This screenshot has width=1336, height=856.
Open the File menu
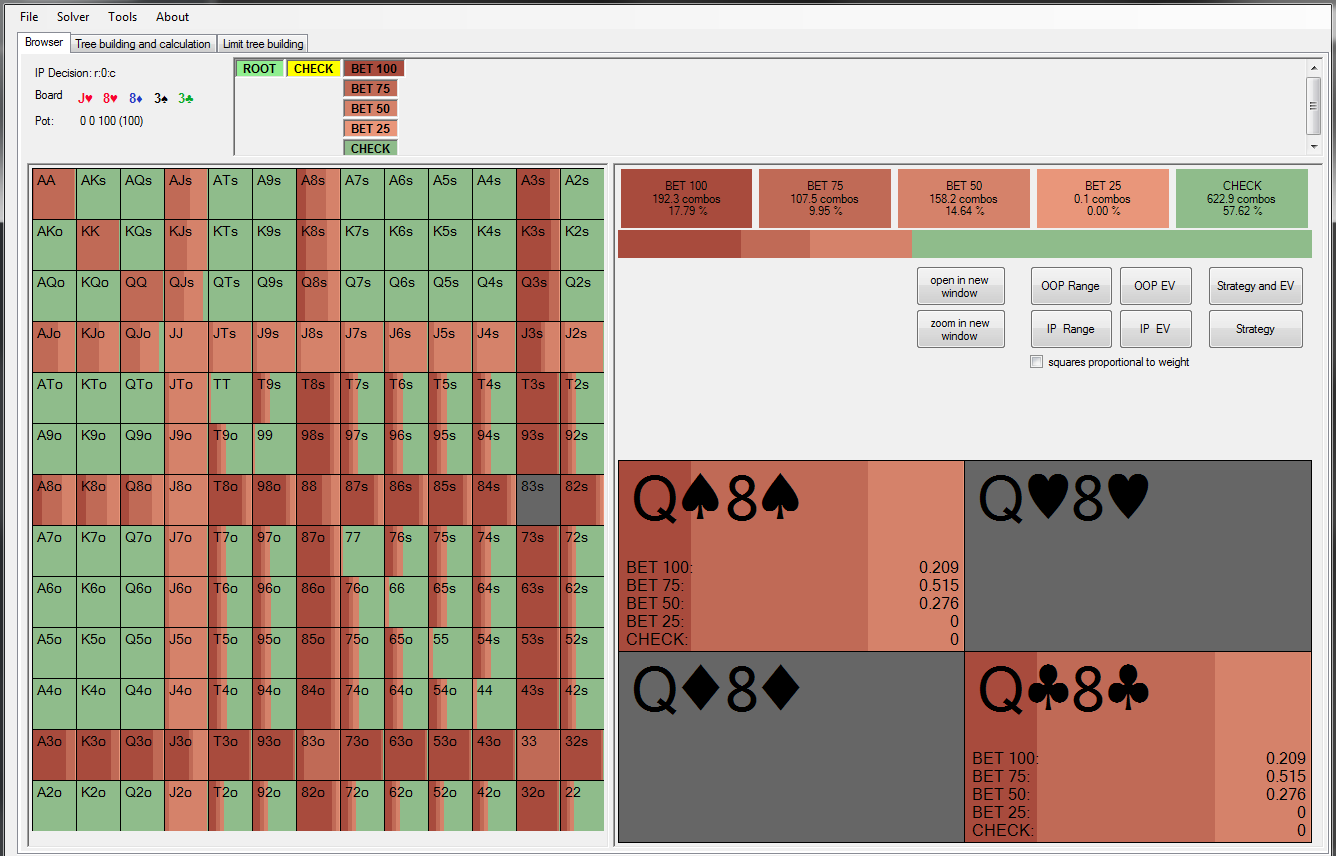(x=29, y=17)
